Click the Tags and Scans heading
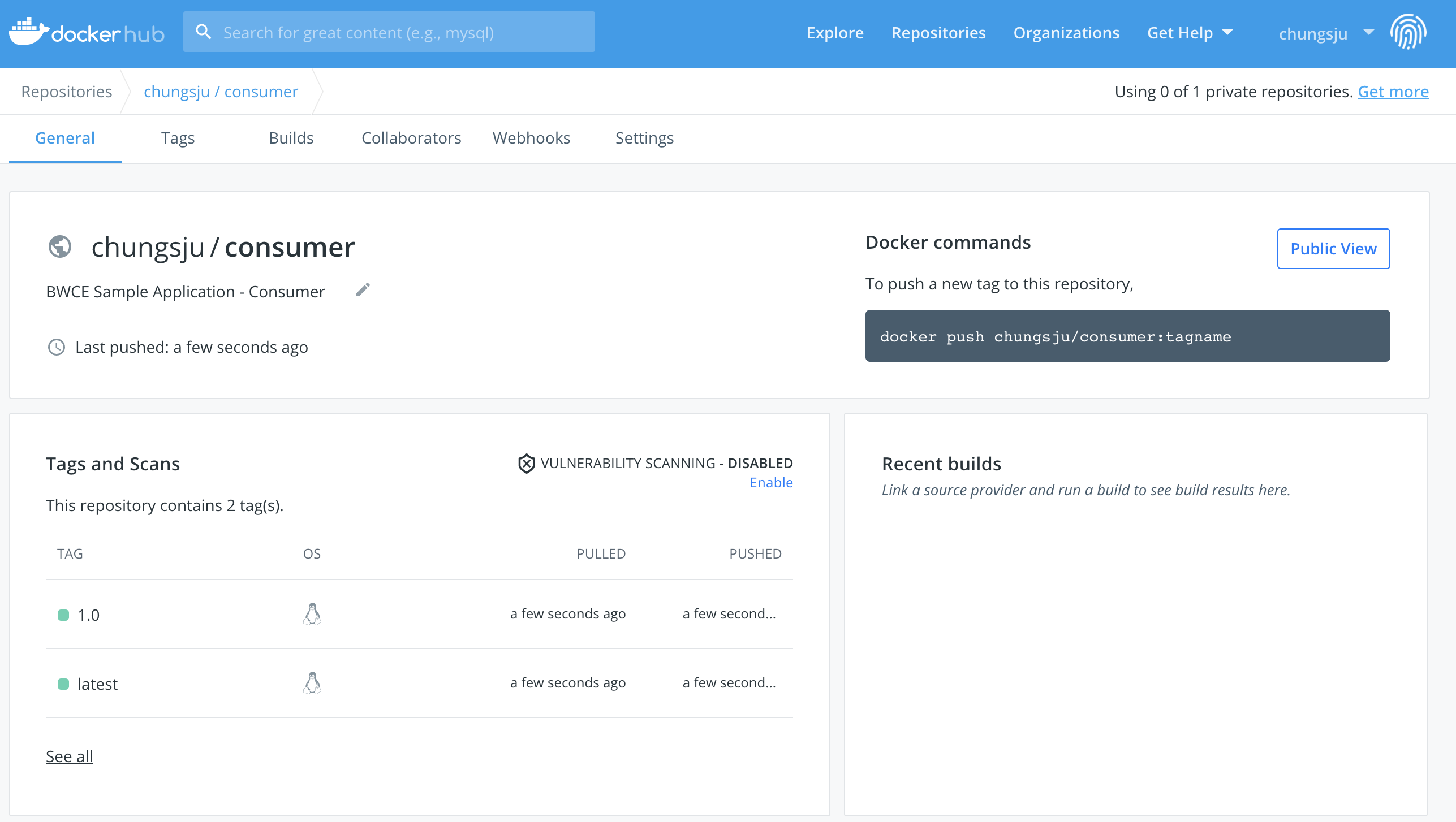 113,464
